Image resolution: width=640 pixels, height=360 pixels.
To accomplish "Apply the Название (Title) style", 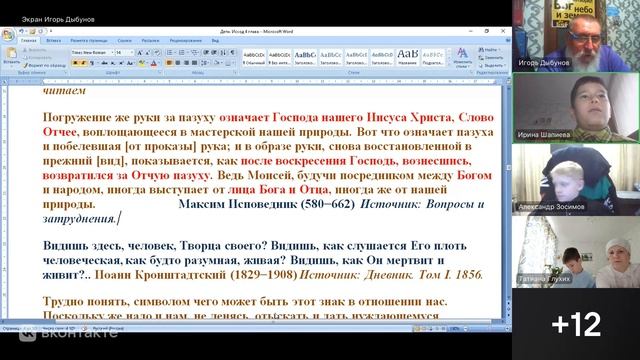I will tap(407, 57).
